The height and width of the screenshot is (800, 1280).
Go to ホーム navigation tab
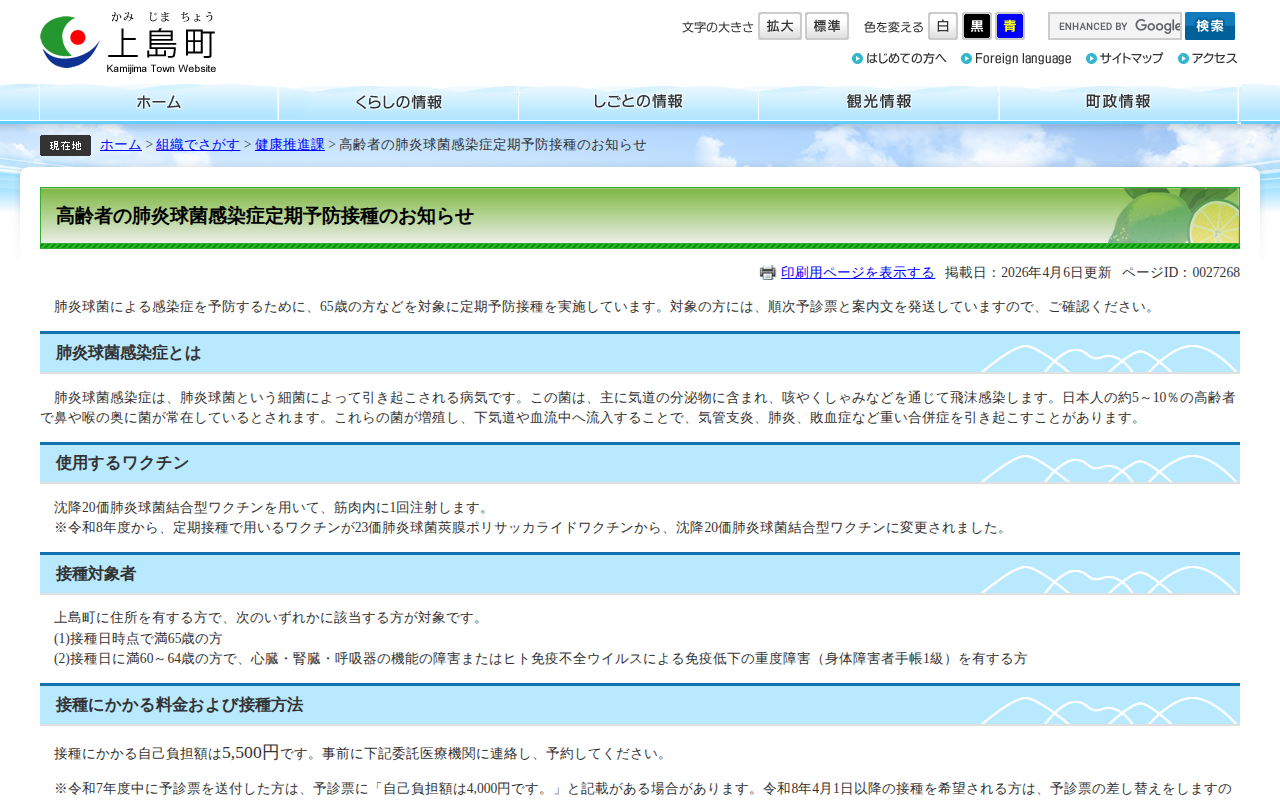click(x=159, y=102)
